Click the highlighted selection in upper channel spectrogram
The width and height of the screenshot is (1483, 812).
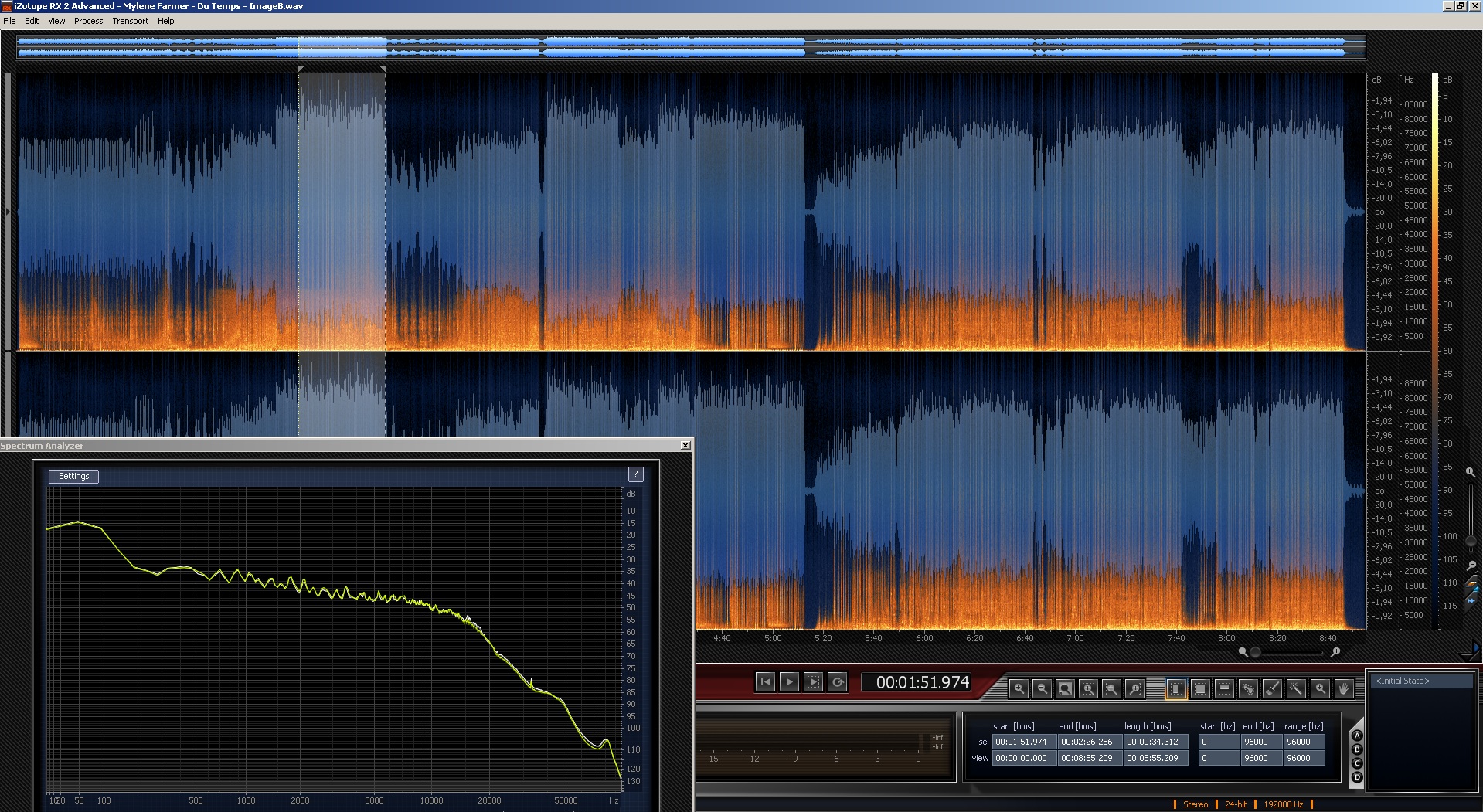pos(342,211)
